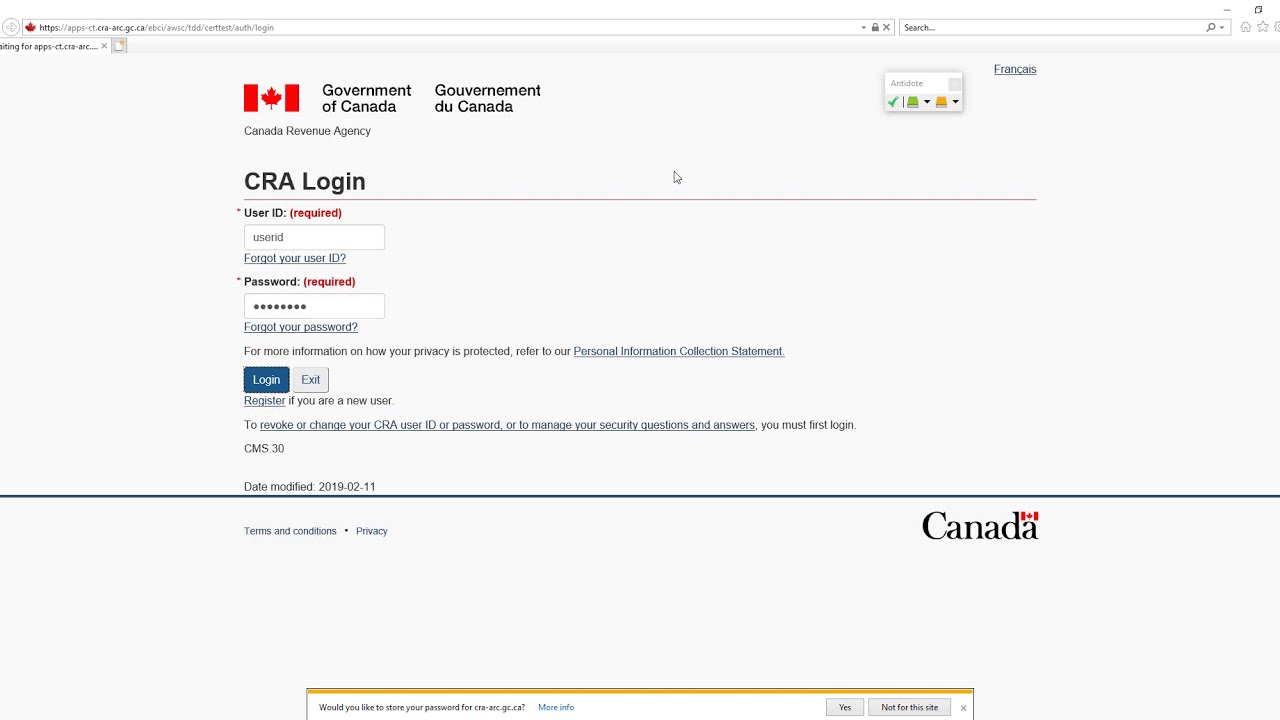The image size is (1280, 720).
Task: Open a new browser tab
Action: point(119,46)
